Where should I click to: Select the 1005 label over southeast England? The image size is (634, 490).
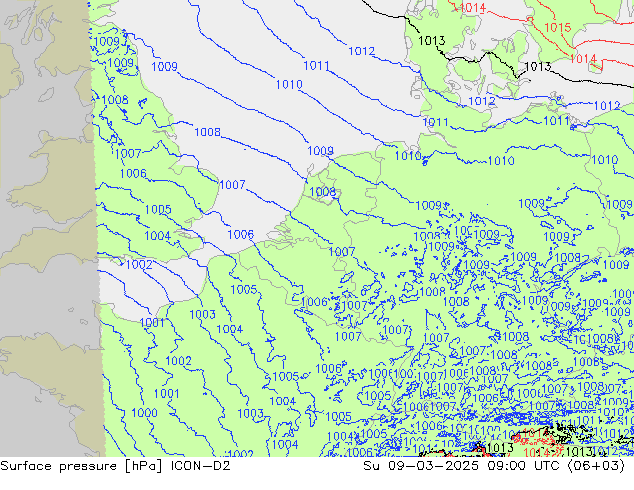pos(158,209)
